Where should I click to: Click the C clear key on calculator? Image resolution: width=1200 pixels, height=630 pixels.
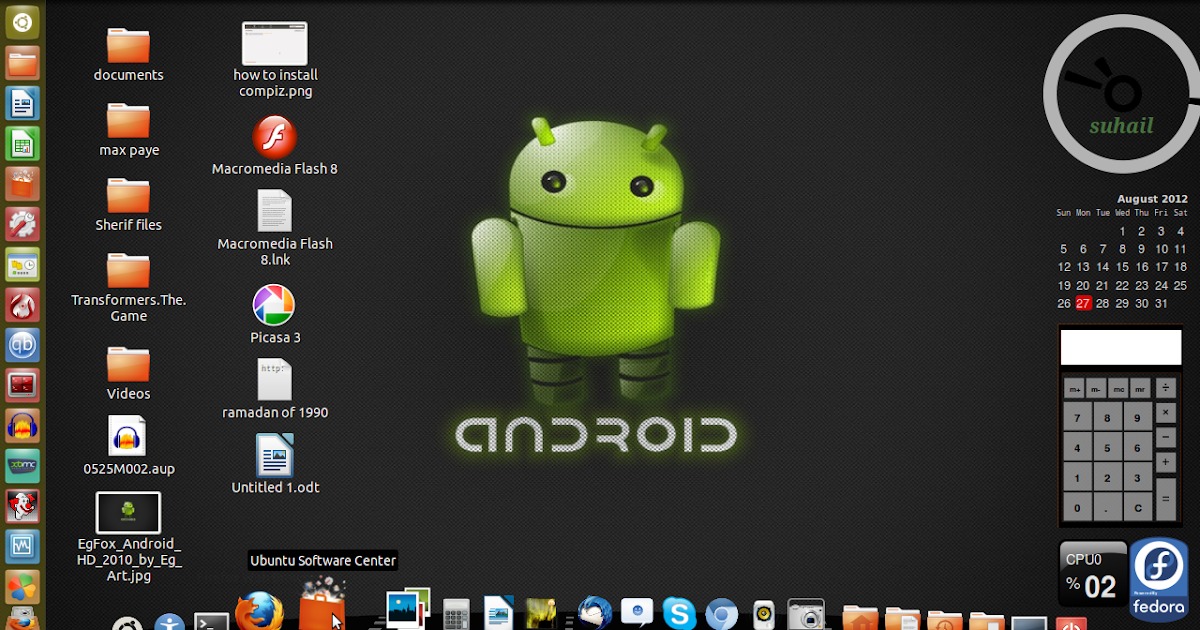[x=1138, y=508]
